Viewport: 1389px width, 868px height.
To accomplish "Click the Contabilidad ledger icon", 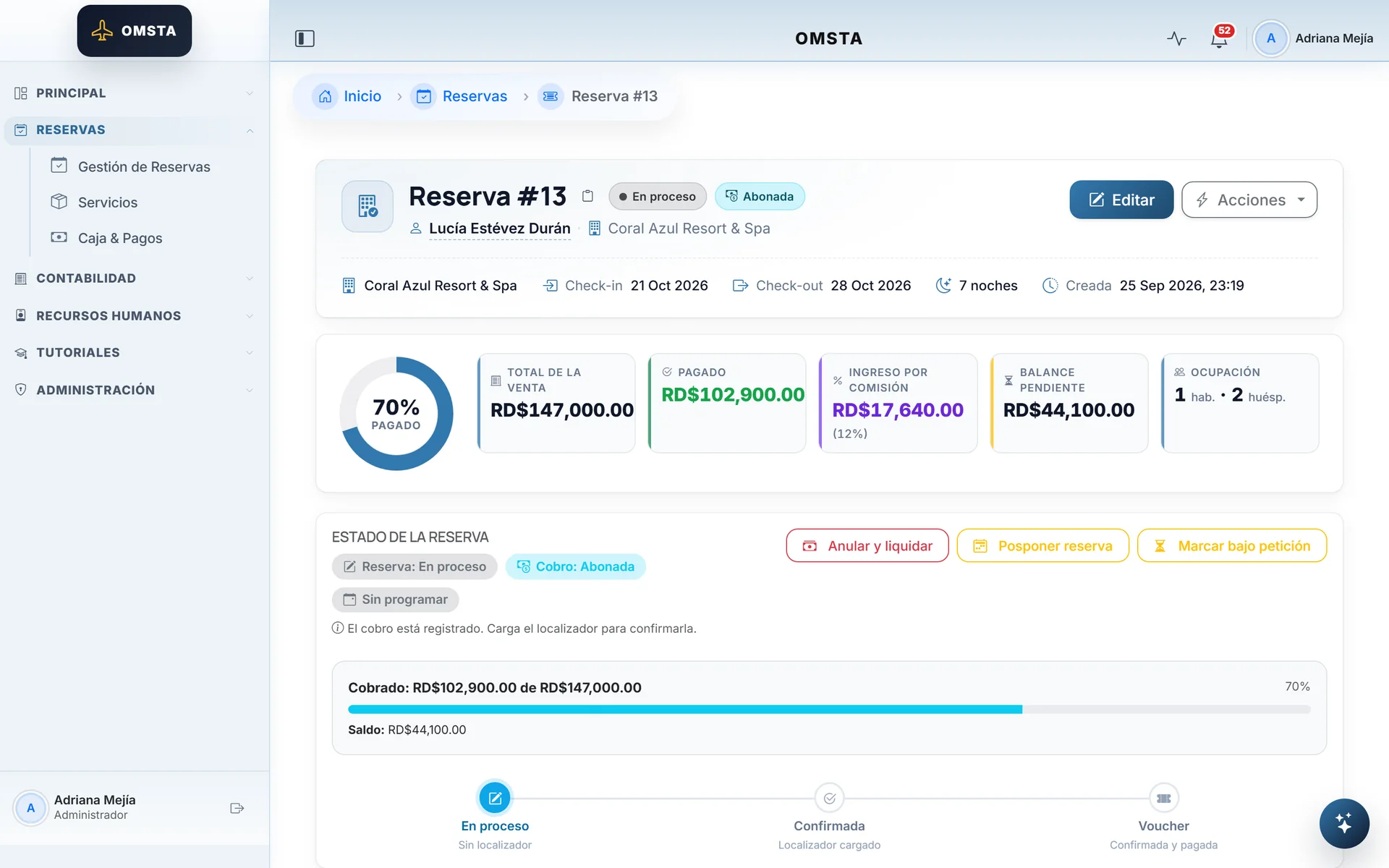I will (20, 278).
